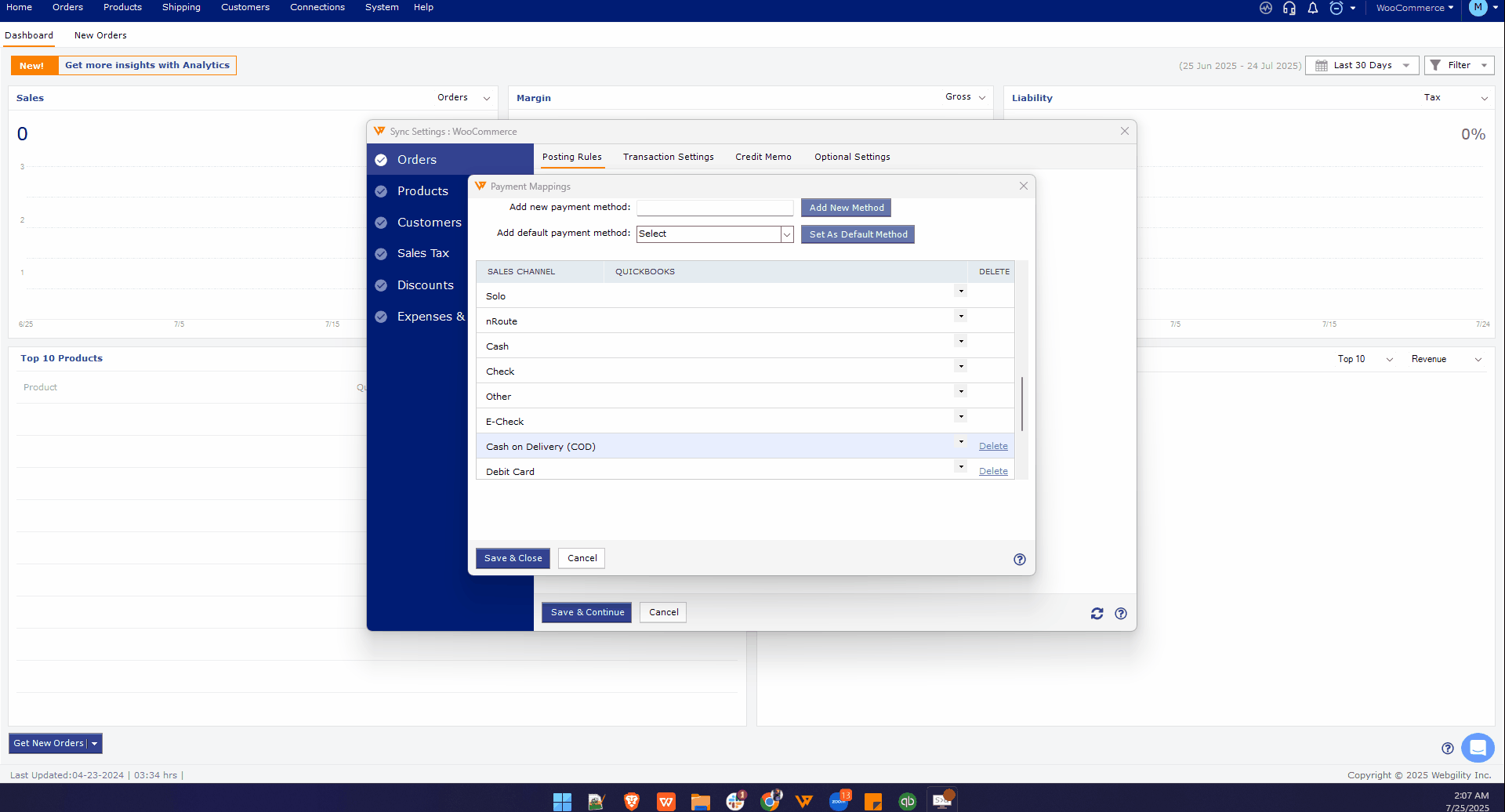Change the Margin view using the Gross dropdown
1505x812 pixels.
coord(966,97)
